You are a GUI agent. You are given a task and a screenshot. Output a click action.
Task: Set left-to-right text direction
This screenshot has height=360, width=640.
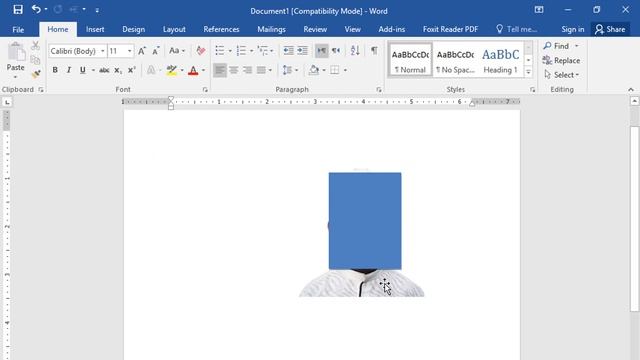(322, 51)
